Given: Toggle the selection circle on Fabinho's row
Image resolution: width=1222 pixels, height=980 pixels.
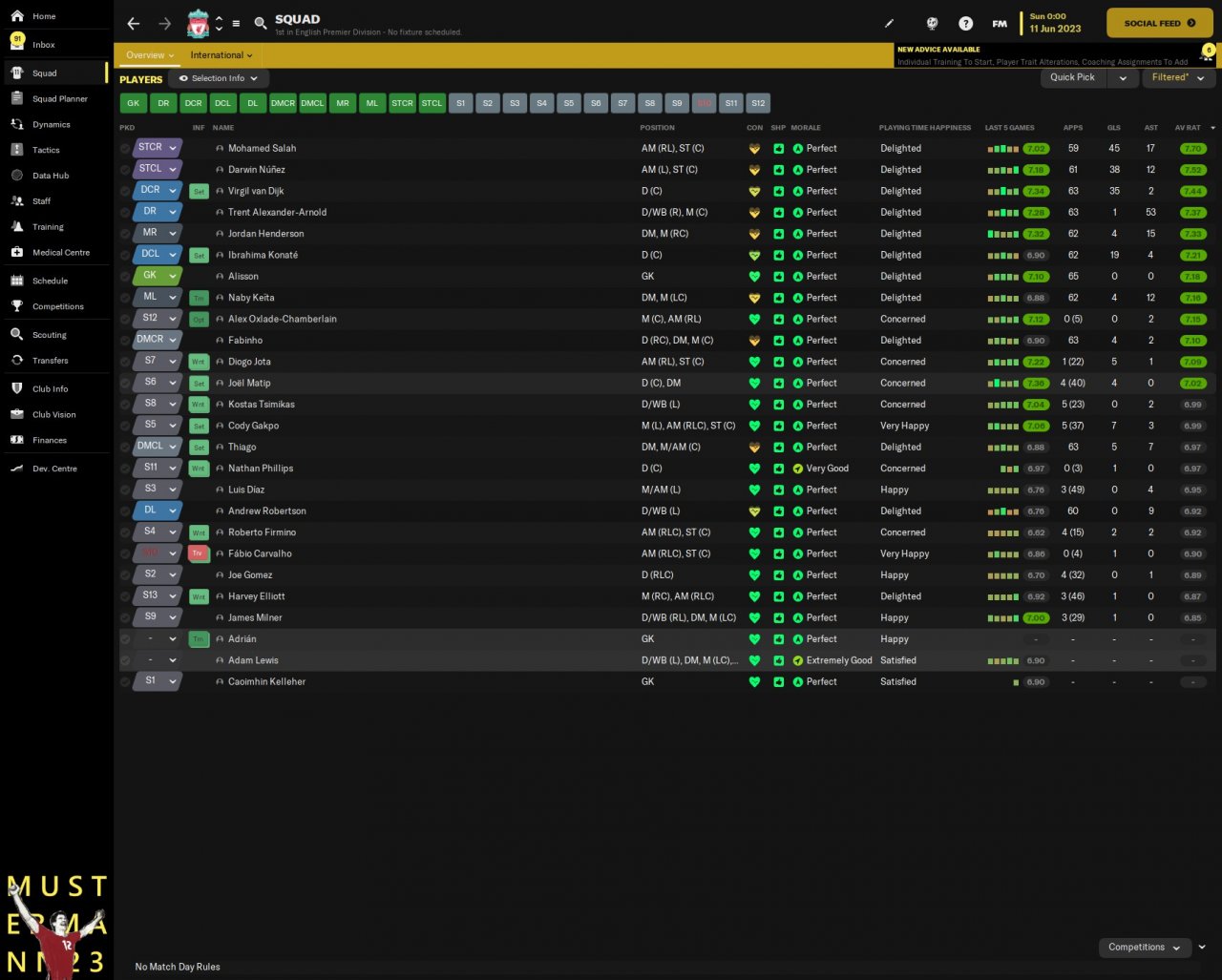Looking at the screenshot, I should pos(125,341).
